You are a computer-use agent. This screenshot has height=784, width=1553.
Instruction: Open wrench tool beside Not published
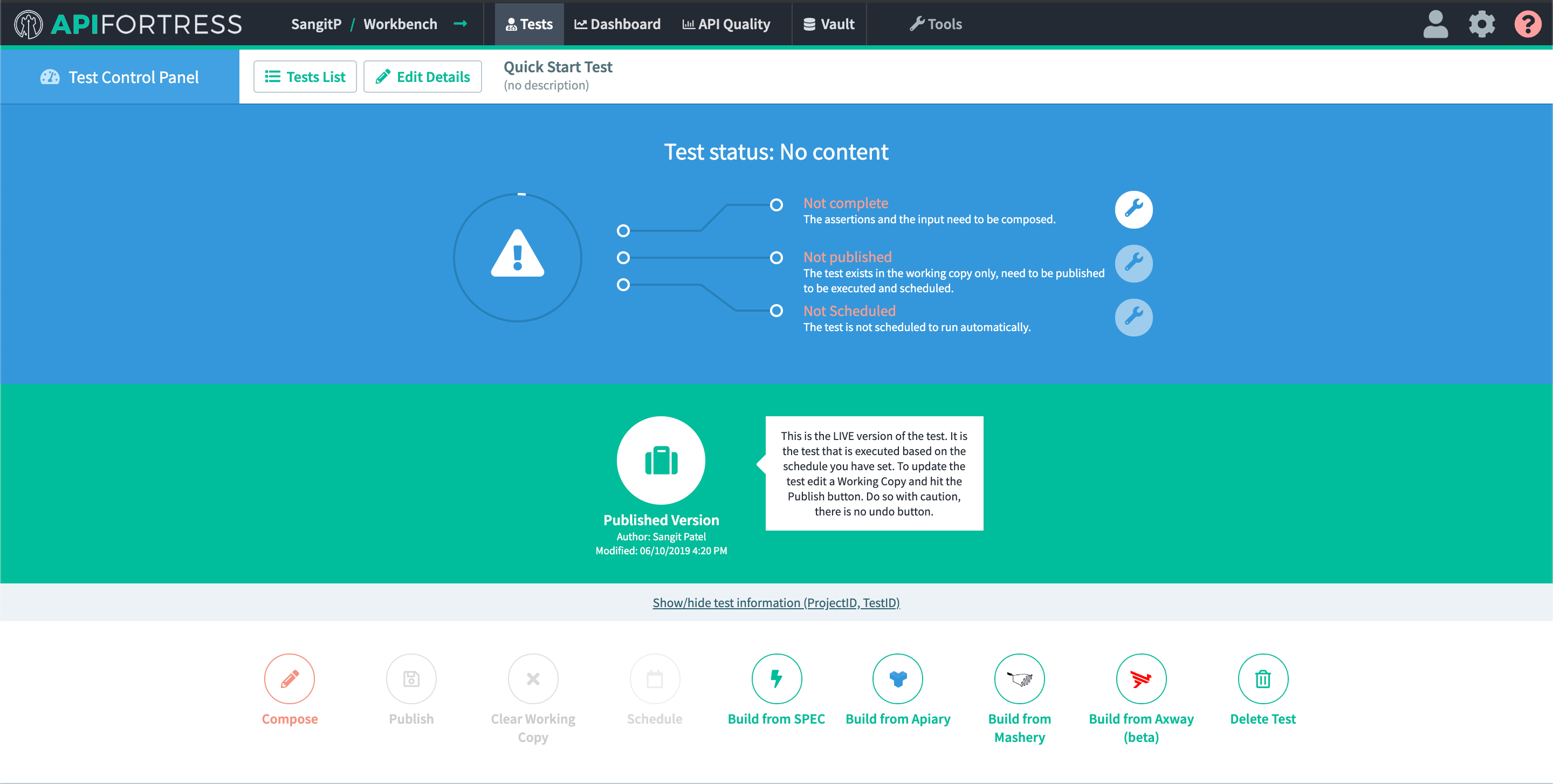(x=1133, y=263)
